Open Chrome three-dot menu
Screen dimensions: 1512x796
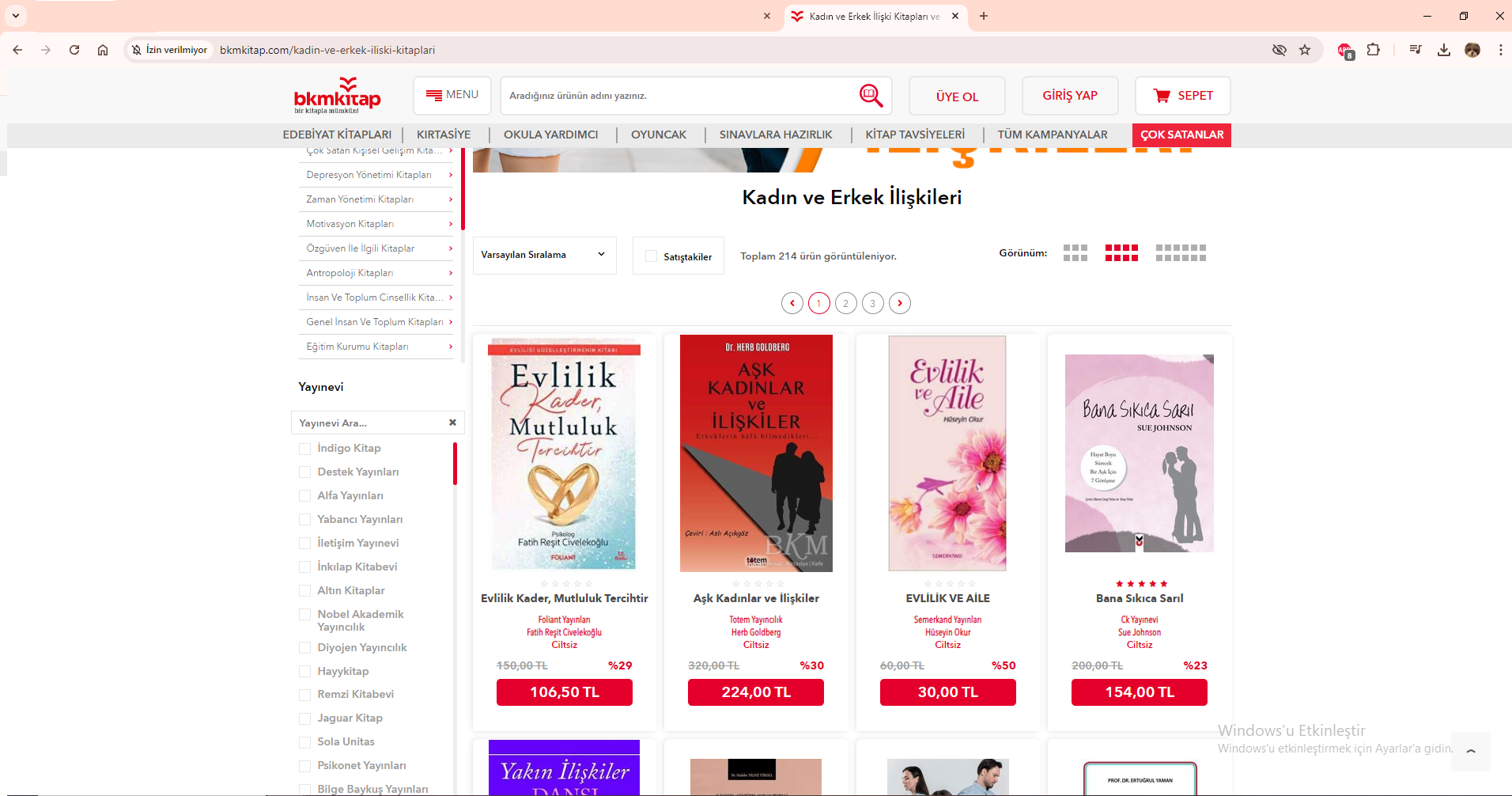point(1500,50)
